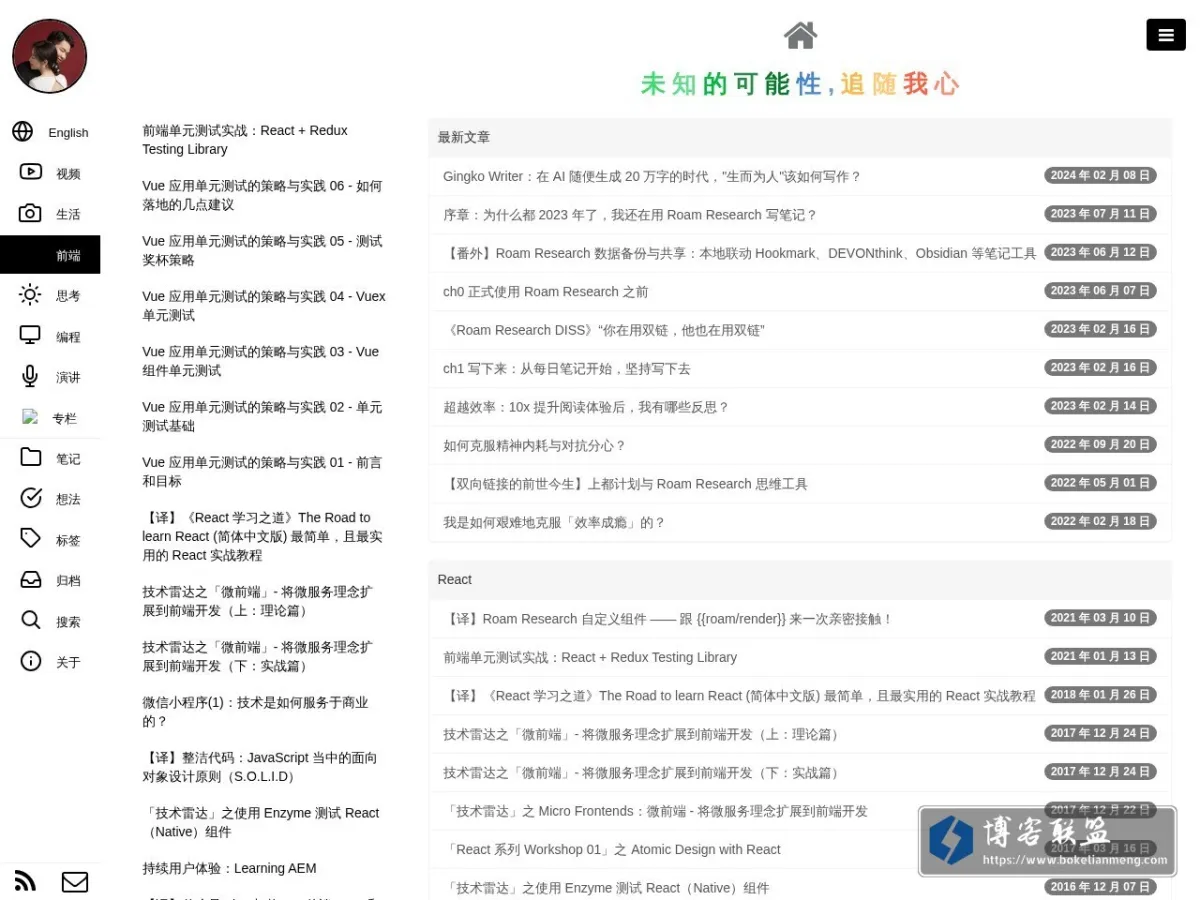Open React list 前端单元测试实战 article
The width and height of the screenshot is (1200, 900).
coord(590,657)
